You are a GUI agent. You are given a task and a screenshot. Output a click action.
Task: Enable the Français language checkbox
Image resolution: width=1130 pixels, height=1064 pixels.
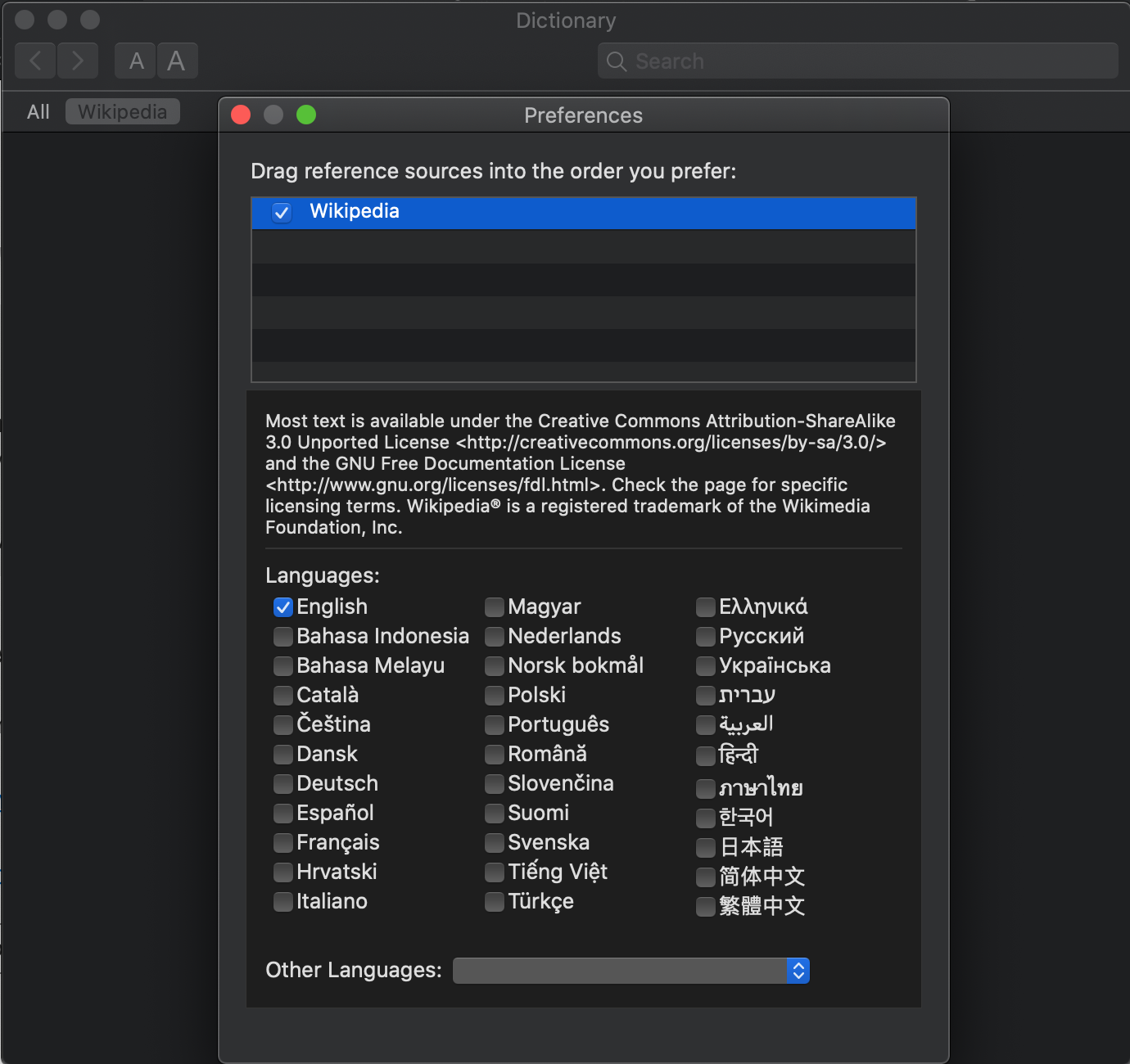[283, 843]
